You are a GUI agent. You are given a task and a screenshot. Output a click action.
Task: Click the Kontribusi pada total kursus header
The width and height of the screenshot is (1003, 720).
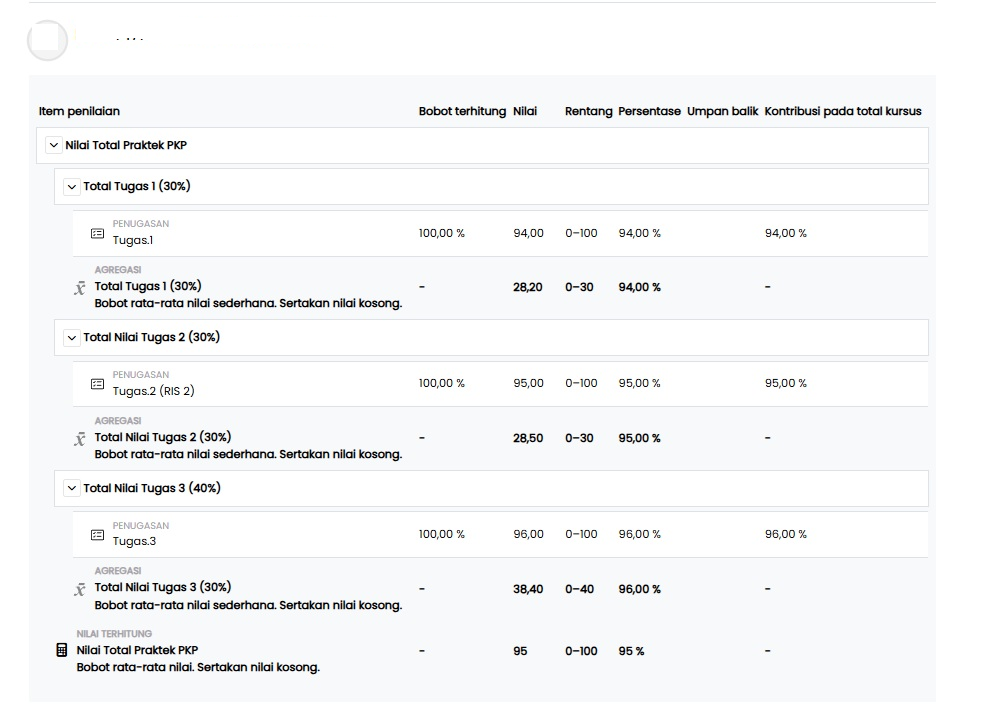point(842,112)
